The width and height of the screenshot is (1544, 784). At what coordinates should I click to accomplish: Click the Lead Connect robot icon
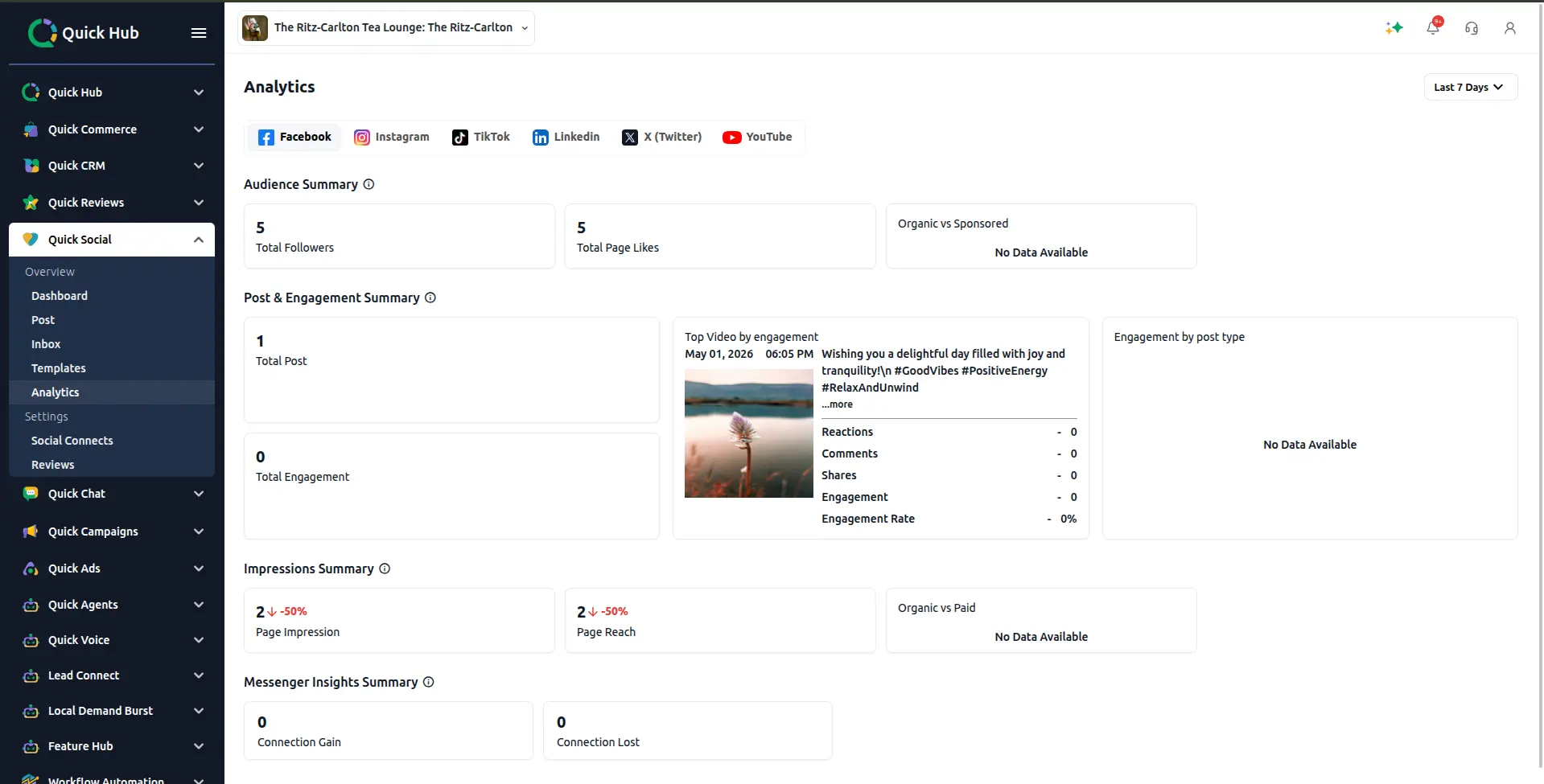tap(31, 675)
